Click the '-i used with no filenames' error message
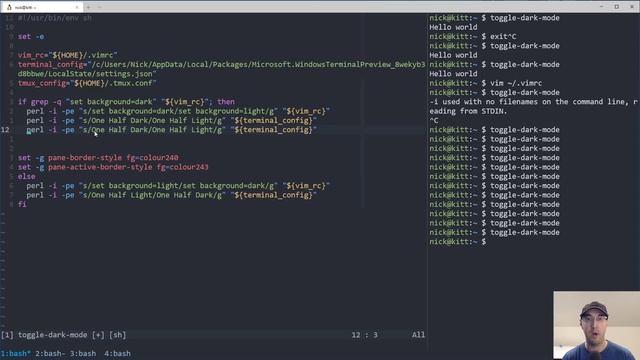 (533, 102)
